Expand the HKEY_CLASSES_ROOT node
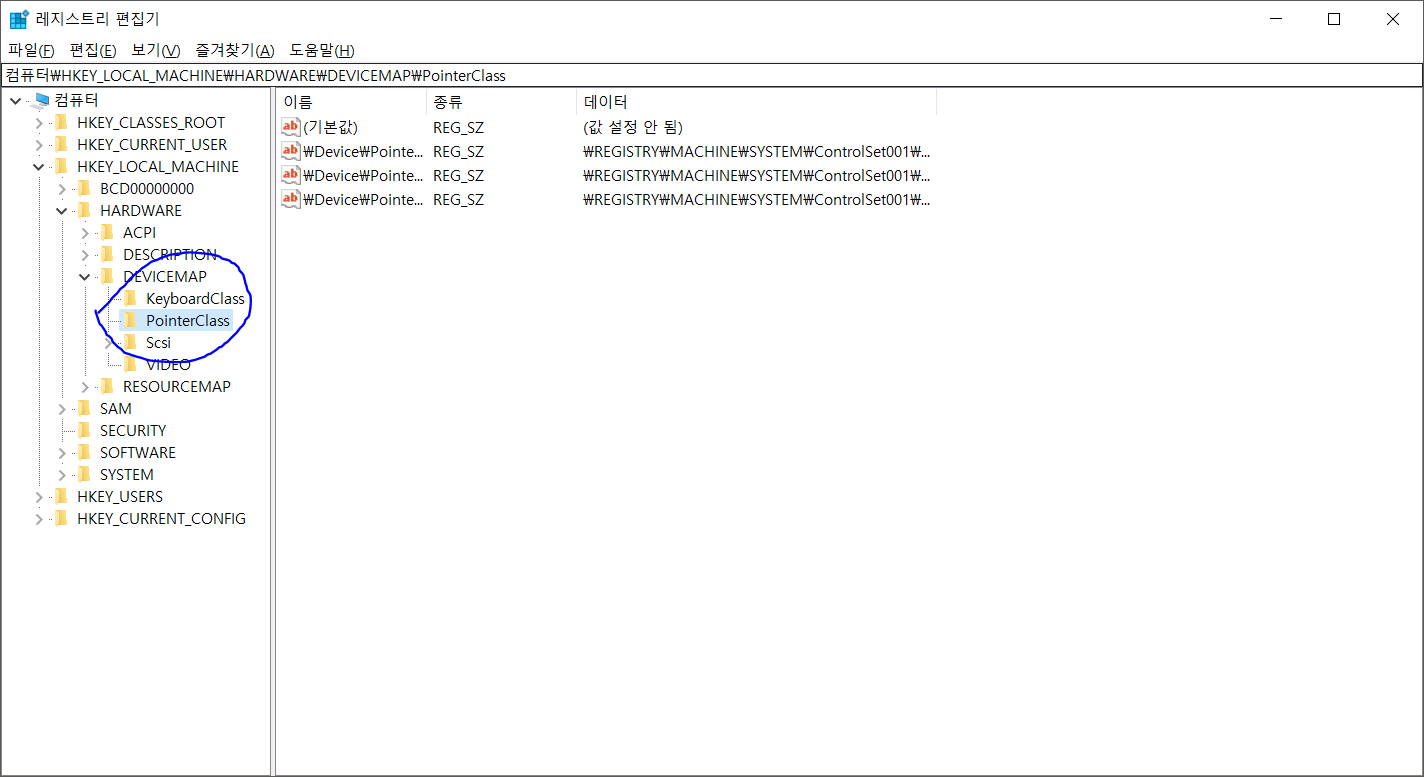 (39, 123)
